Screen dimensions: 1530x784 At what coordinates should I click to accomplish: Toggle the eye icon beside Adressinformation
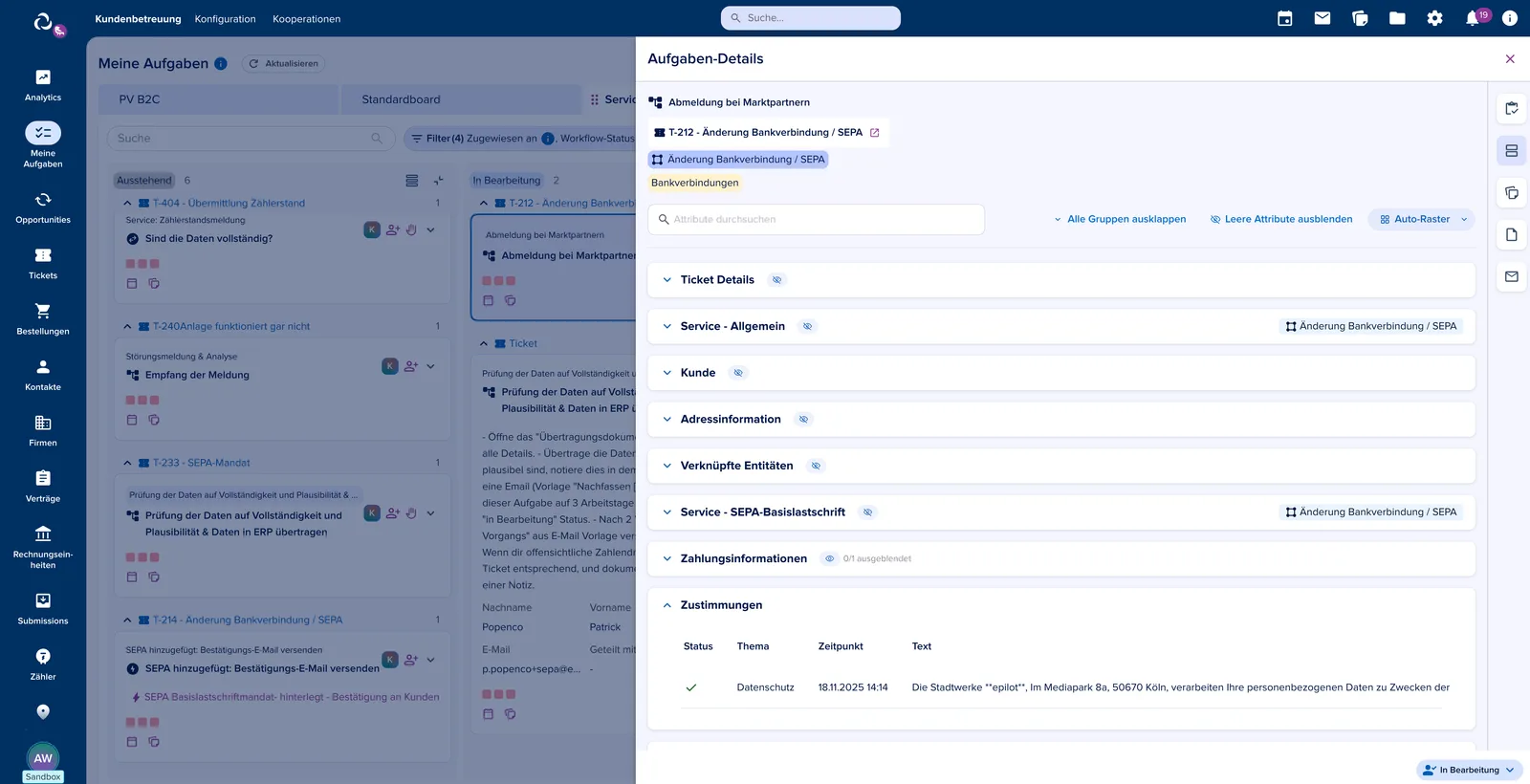click(x=804, y=420)
